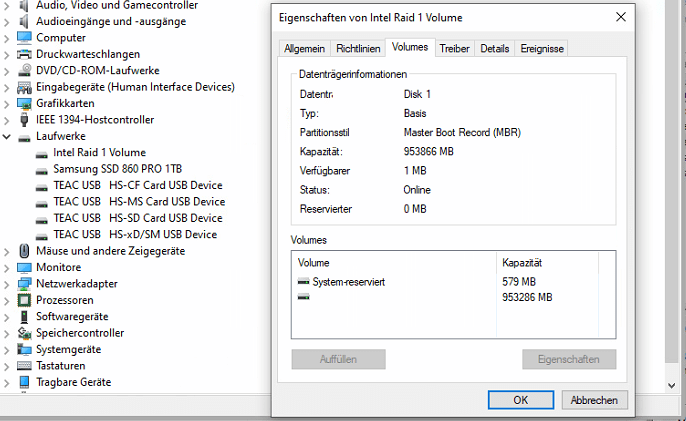Click the Softwaregeräte icon
Viewport: 686px width, 421px height.
pos(24,316)
